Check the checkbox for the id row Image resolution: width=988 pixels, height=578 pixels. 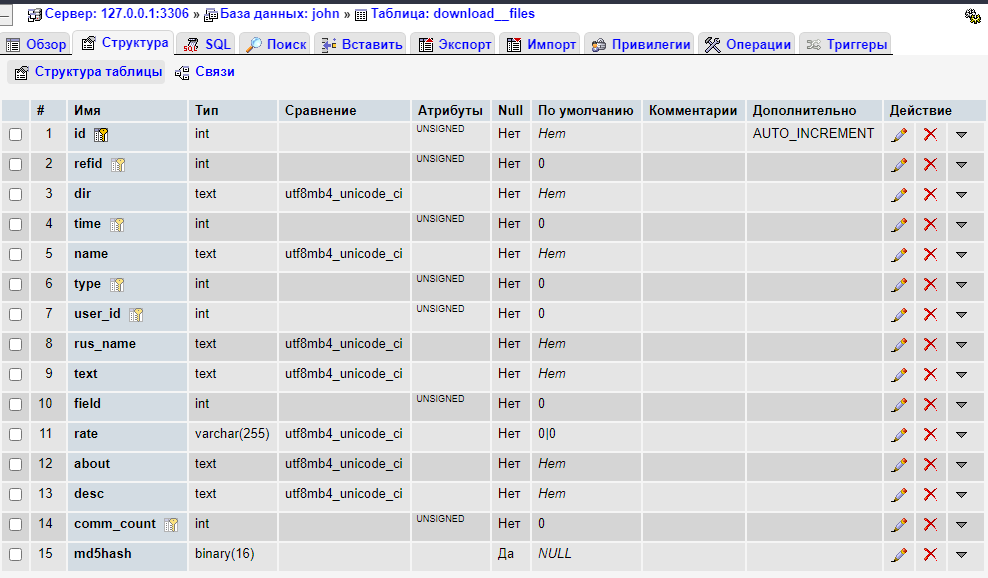coord(16,134)
